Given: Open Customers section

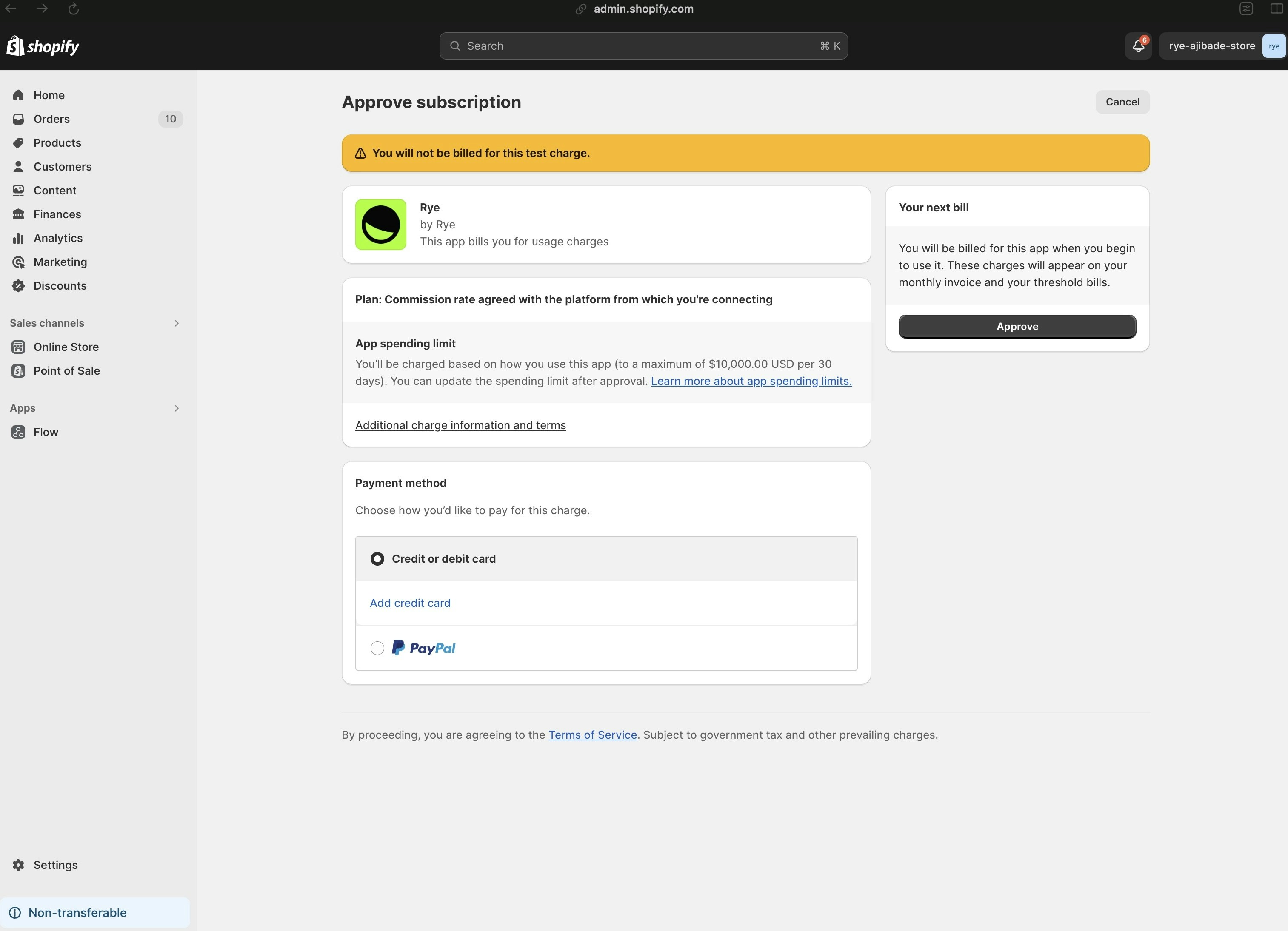Looking at the screenshot, I should [x=63, y=166].
